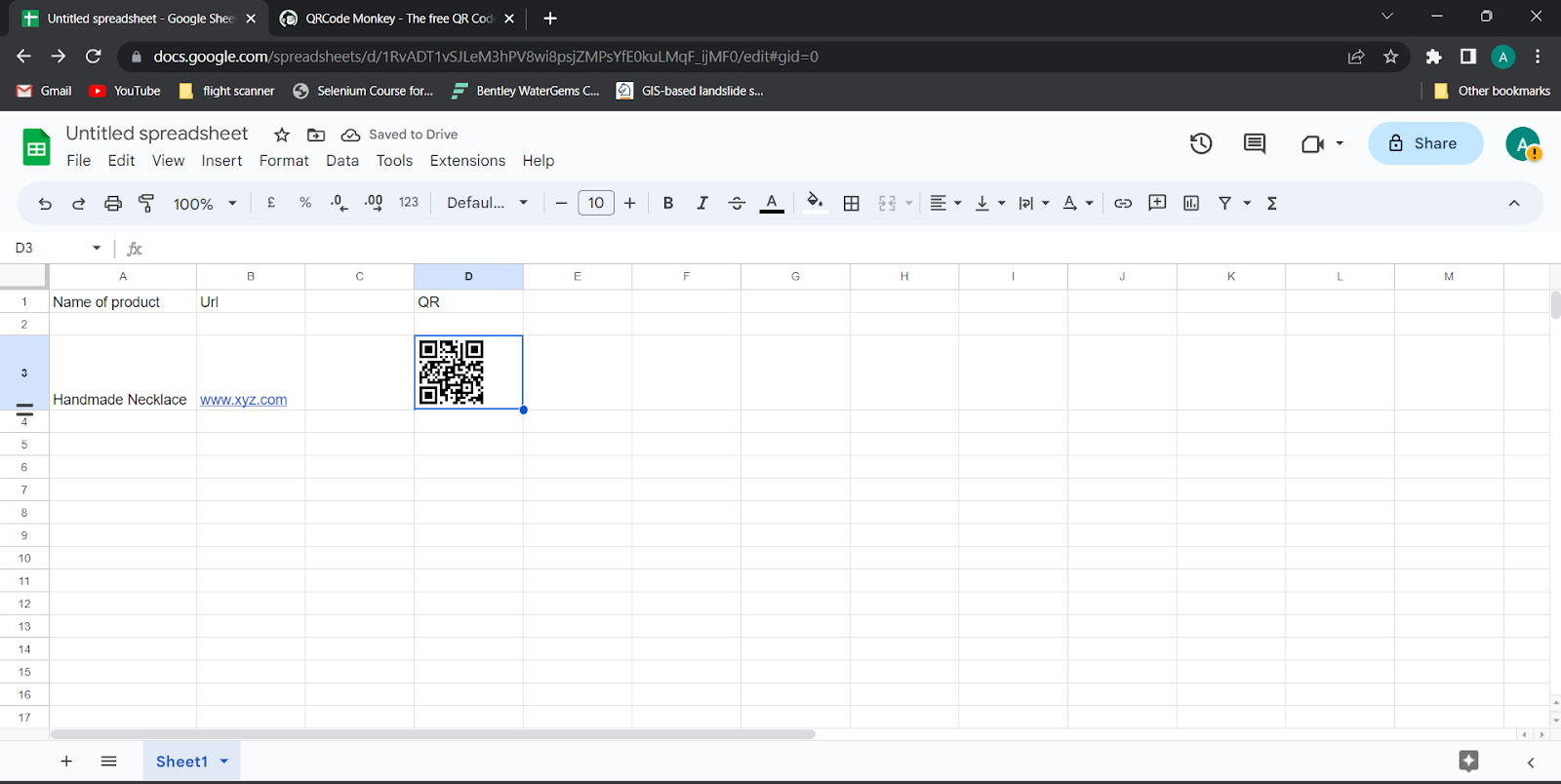Show all sheets list icon

pos(109,761)
